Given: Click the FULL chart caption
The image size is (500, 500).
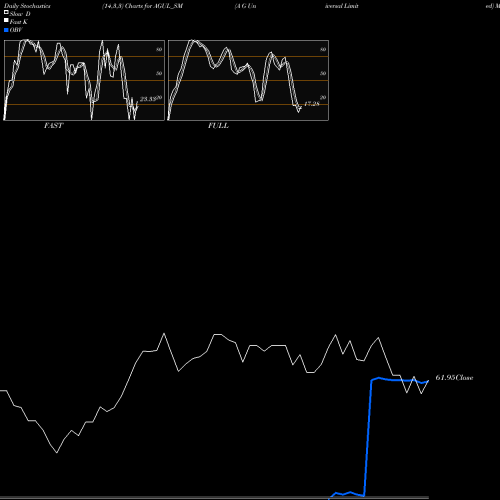Looking at the screenshot, I should [218, 126].
